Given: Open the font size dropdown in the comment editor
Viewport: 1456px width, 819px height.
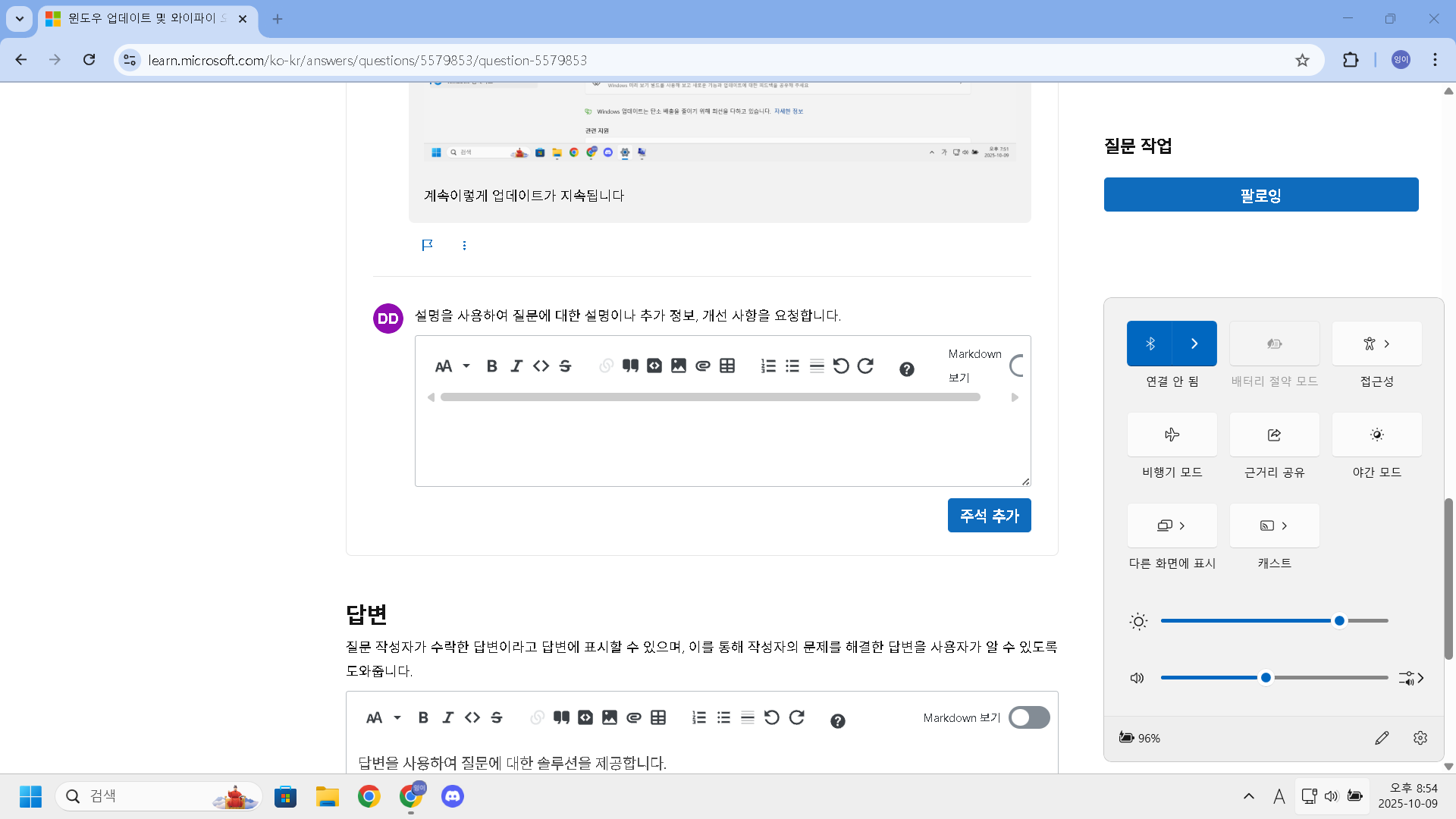Looking at the screenshot, I should (x=453, y=366).
